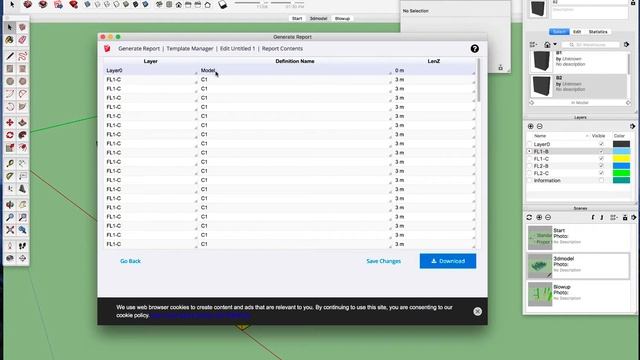Open the Edit tab in Components panel
Viewport: 640px width, 360px height.
click(577, 32)
